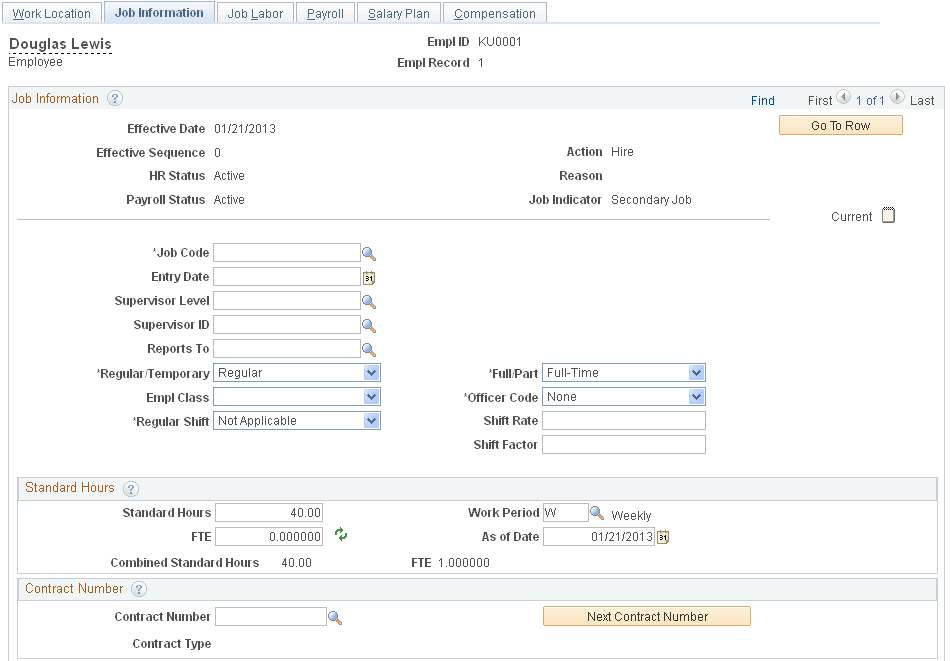This screenshot has height=661, width=950.
Task: Open the Reports To lookup magnifier
Action: coord(369,350)
